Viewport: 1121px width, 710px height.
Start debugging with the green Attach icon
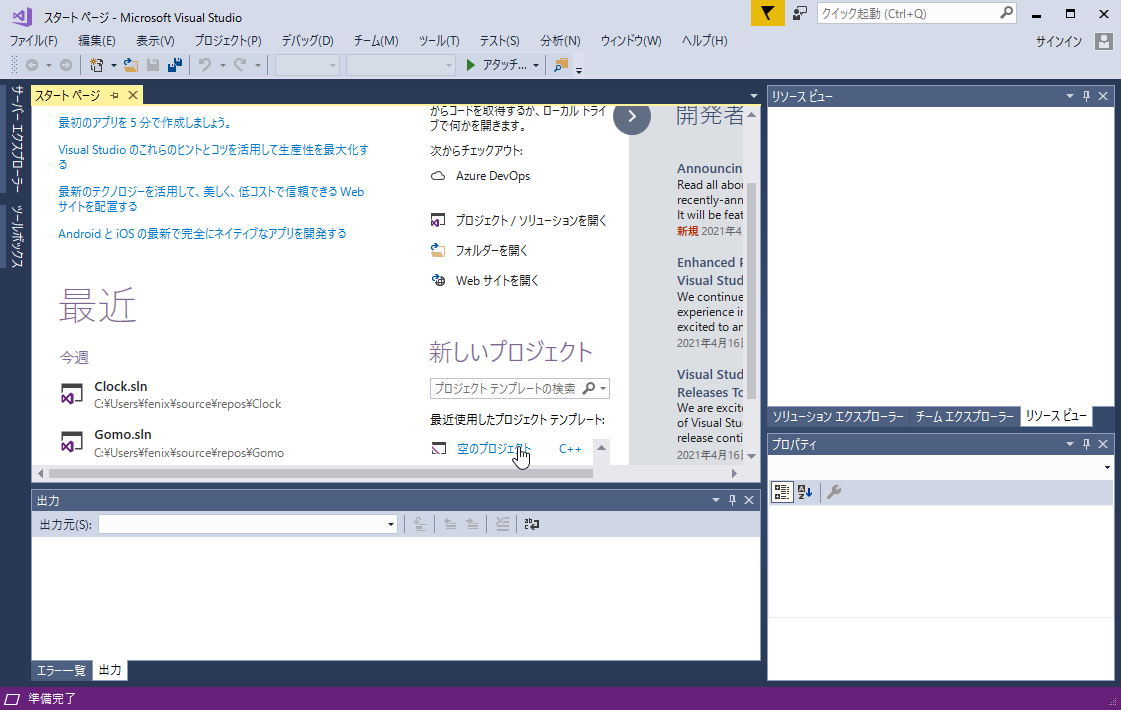[470, 64]
